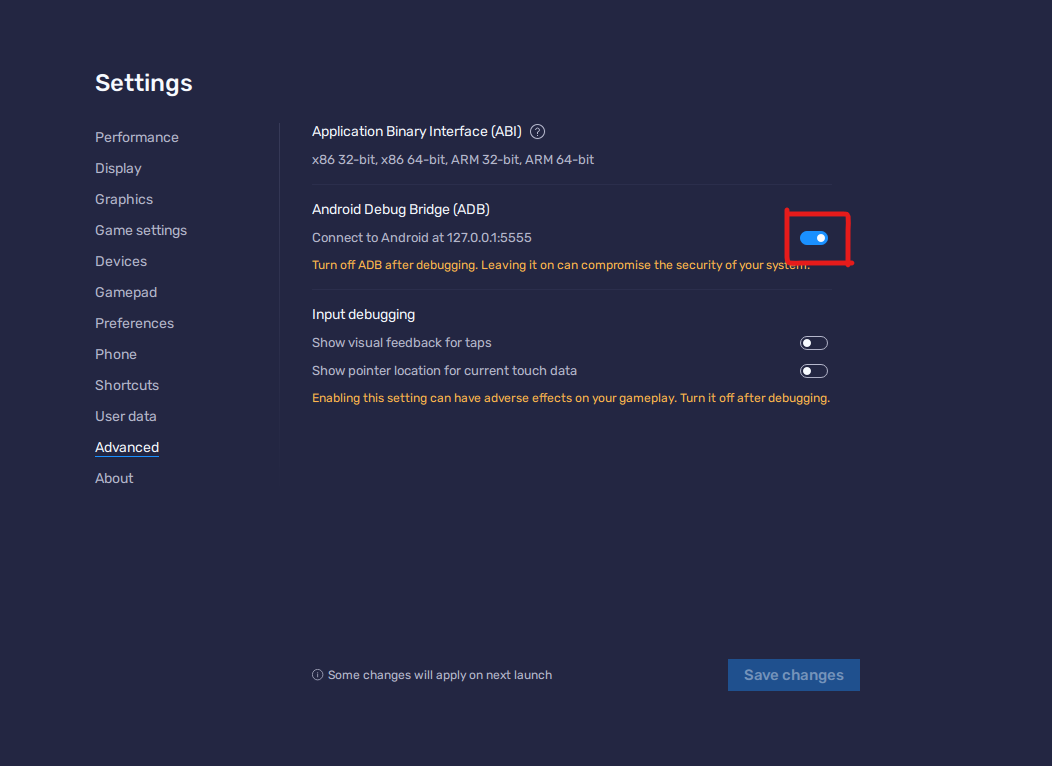Enable Show pointer location toggle

point(814,371)
